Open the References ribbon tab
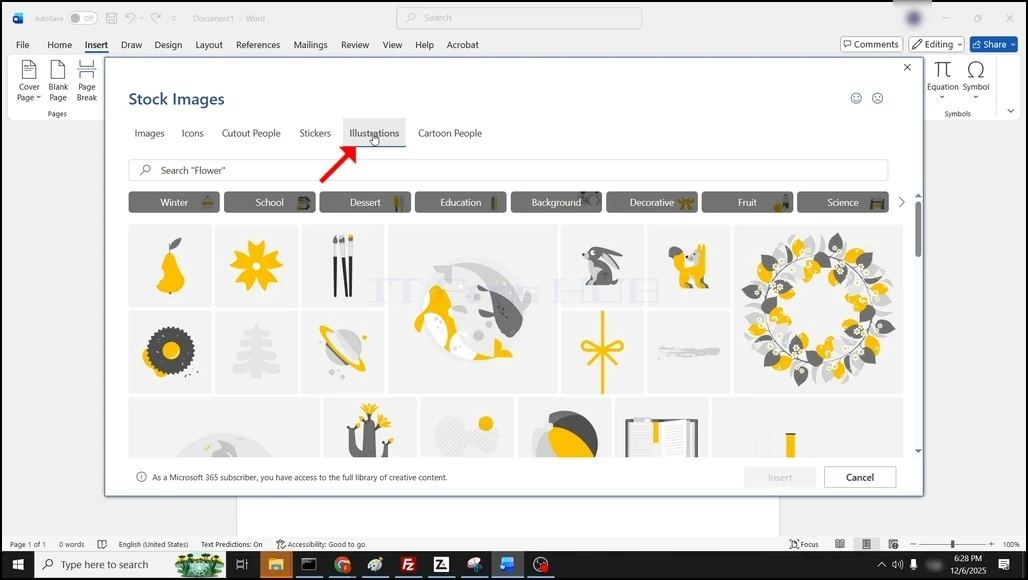Screen dimensions: 1028x580 pos(258,45)
